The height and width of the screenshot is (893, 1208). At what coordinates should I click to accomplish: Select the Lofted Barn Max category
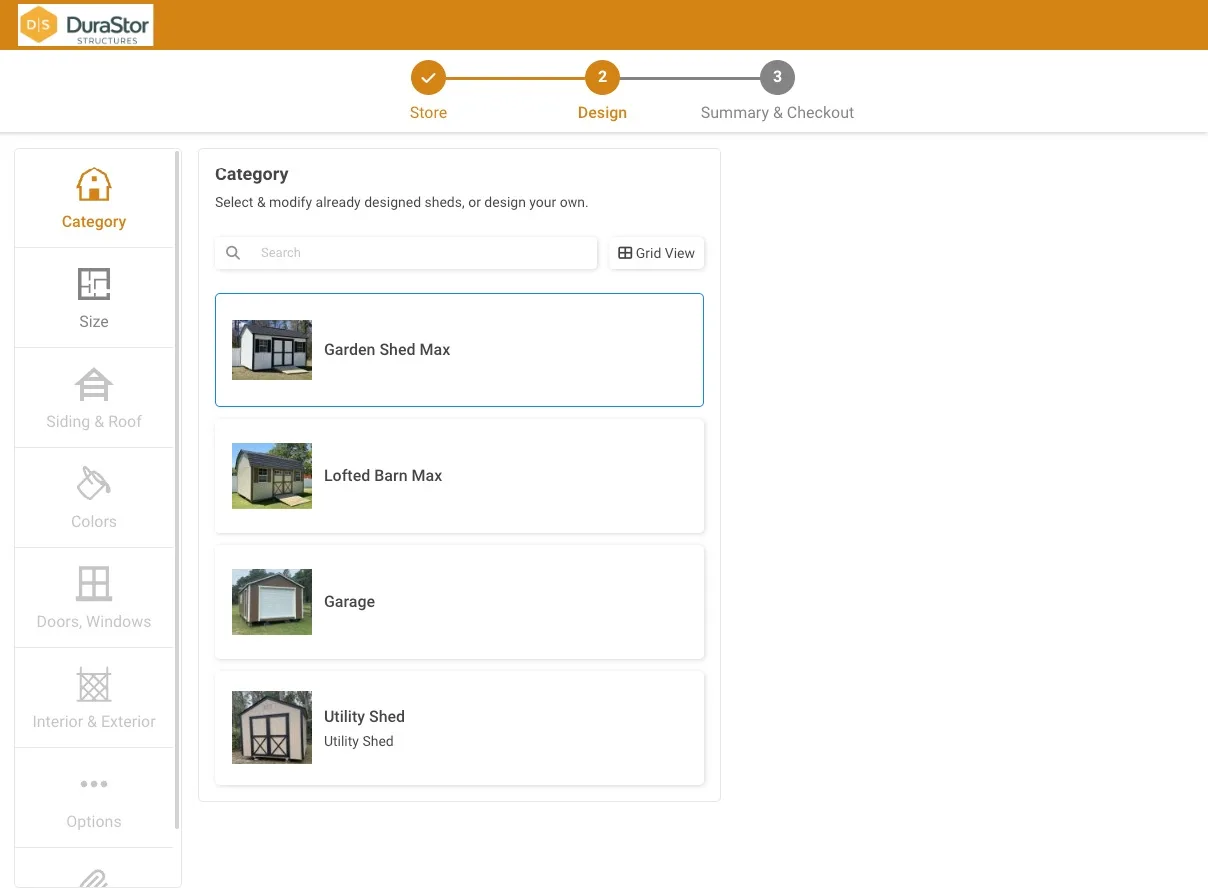pyautogui.click(x=459, y=476)
